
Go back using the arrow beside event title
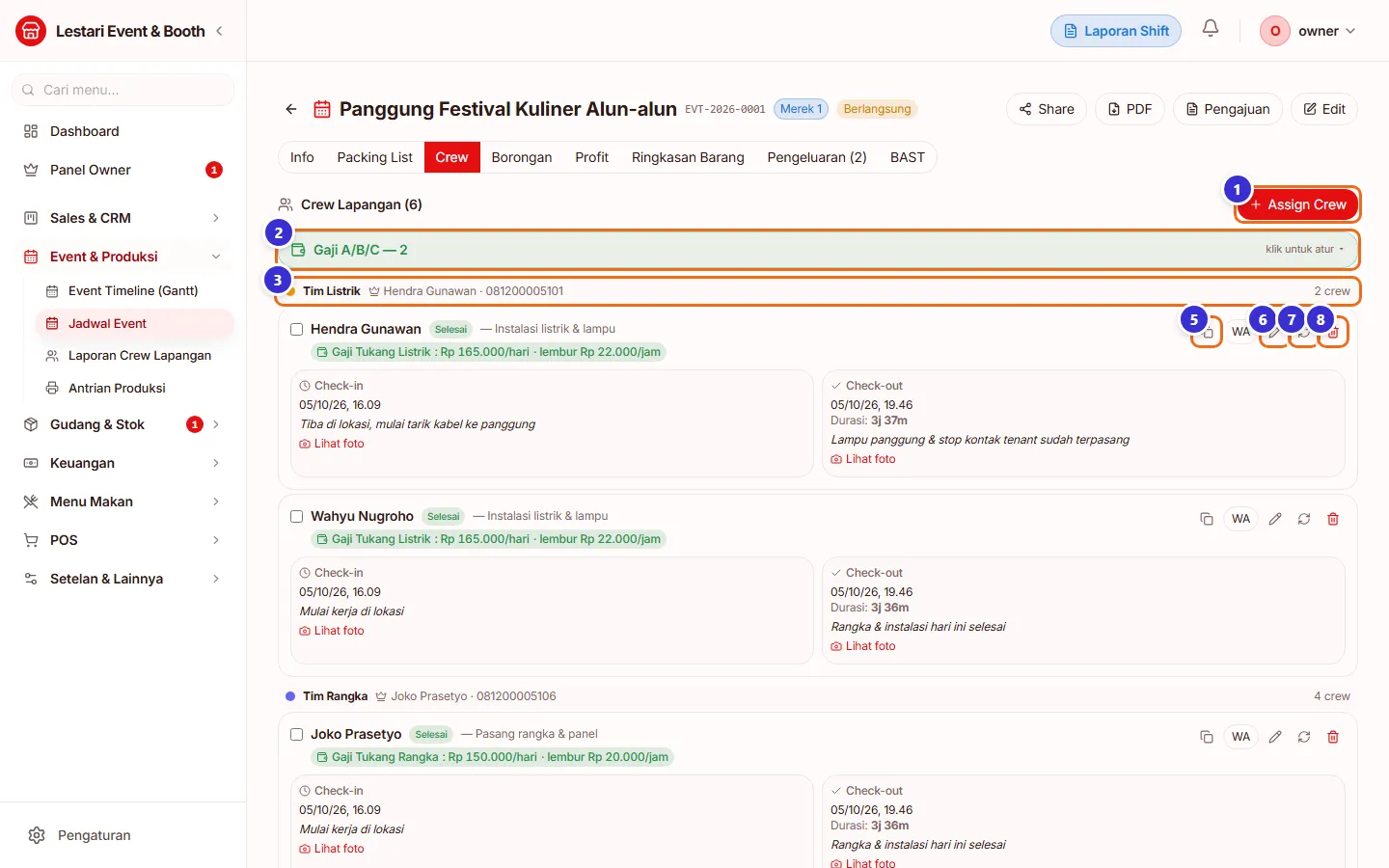[x=291, y=109]
